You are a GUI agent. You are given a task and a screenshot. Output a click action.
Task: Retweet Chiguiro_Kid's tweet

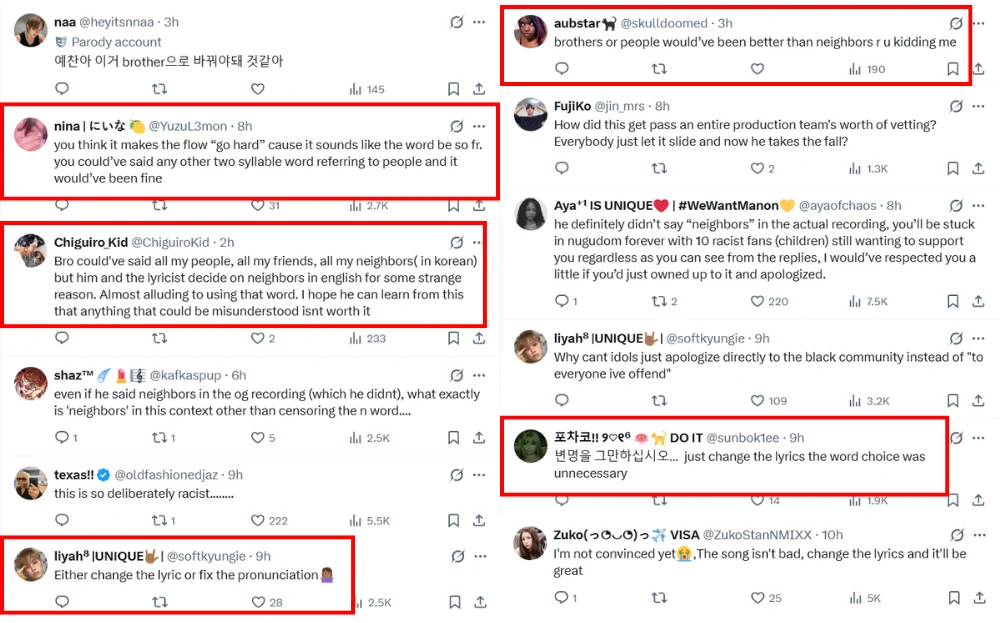159,339
